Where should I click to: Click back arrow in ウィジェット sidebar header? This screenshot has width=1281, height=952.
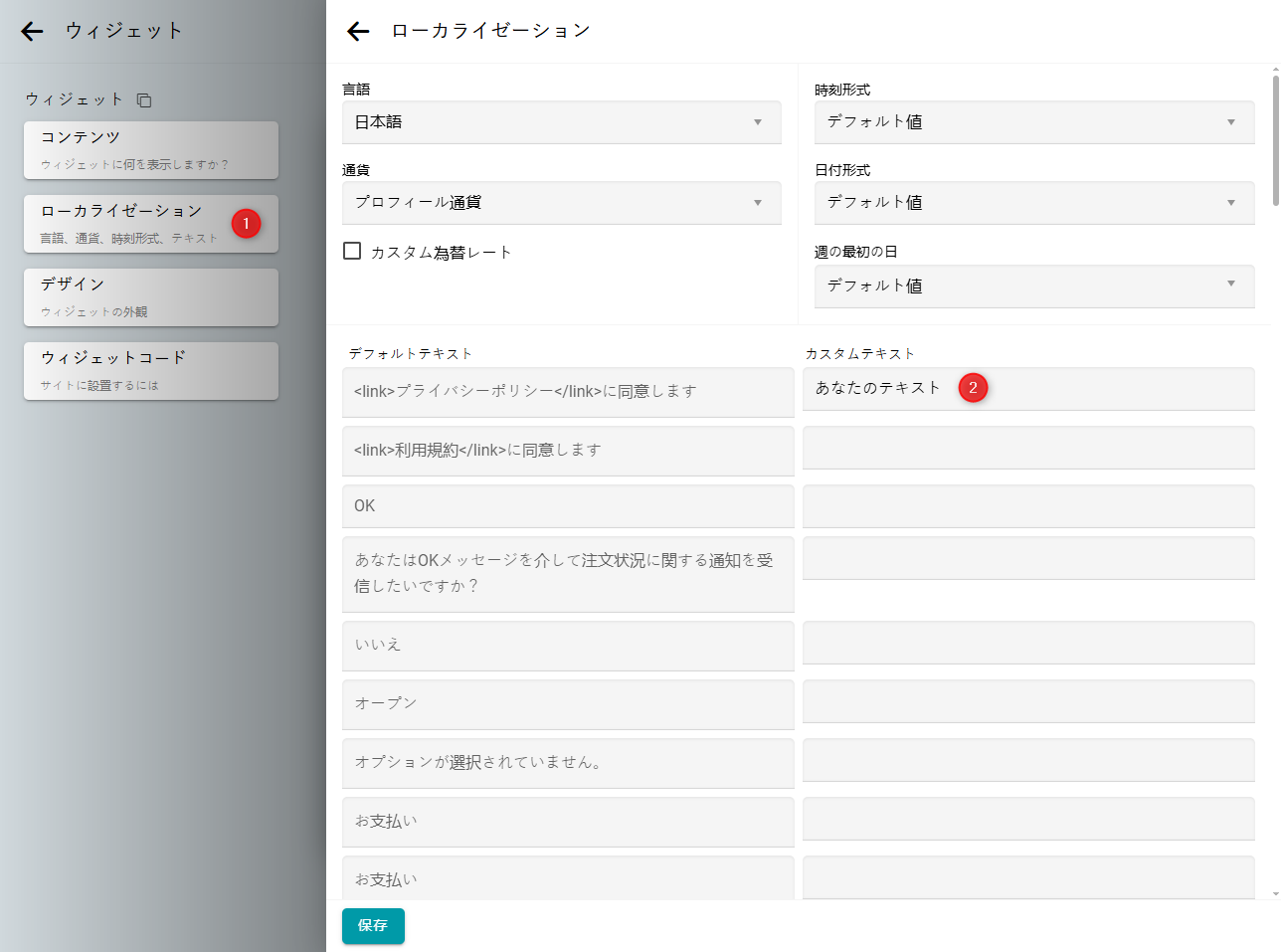pyautogui.click(x=33, y=31)
